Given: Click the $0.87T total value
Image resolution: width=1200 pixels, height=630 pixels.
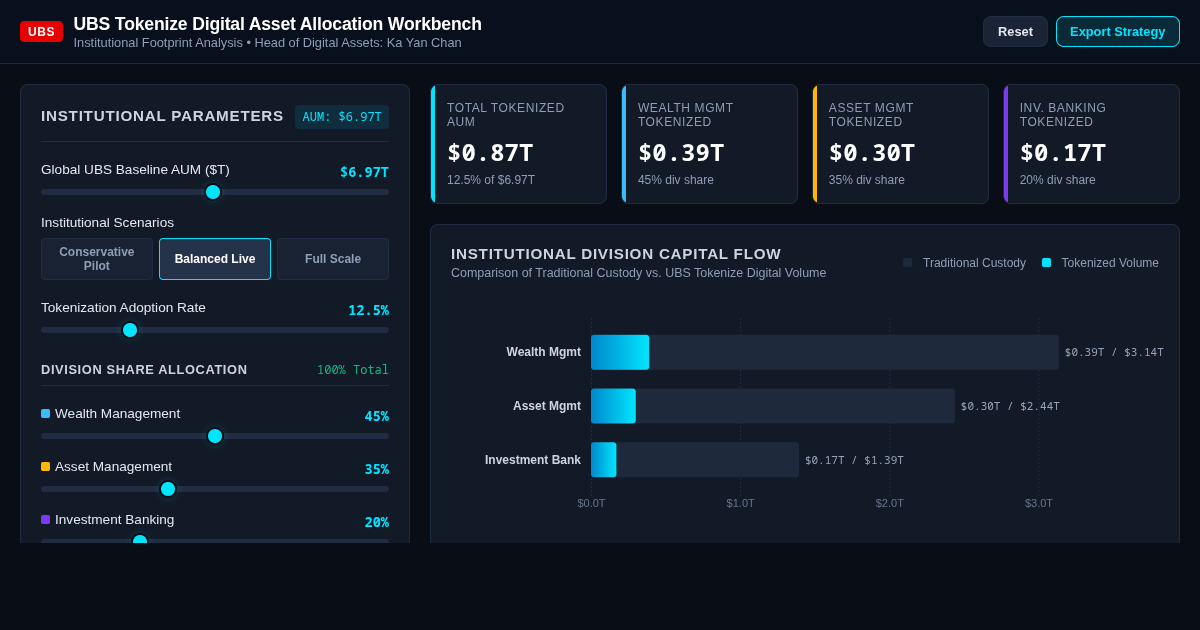Looking at the screenshot, I should click(x=490, y=153).
